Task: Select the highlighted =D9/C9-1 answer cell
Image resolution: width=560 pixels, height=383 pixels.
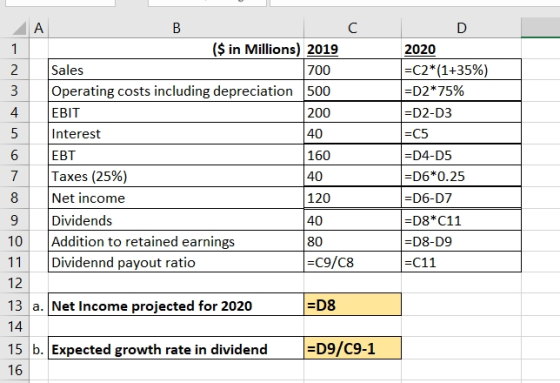Action: (x=352, y=348)
